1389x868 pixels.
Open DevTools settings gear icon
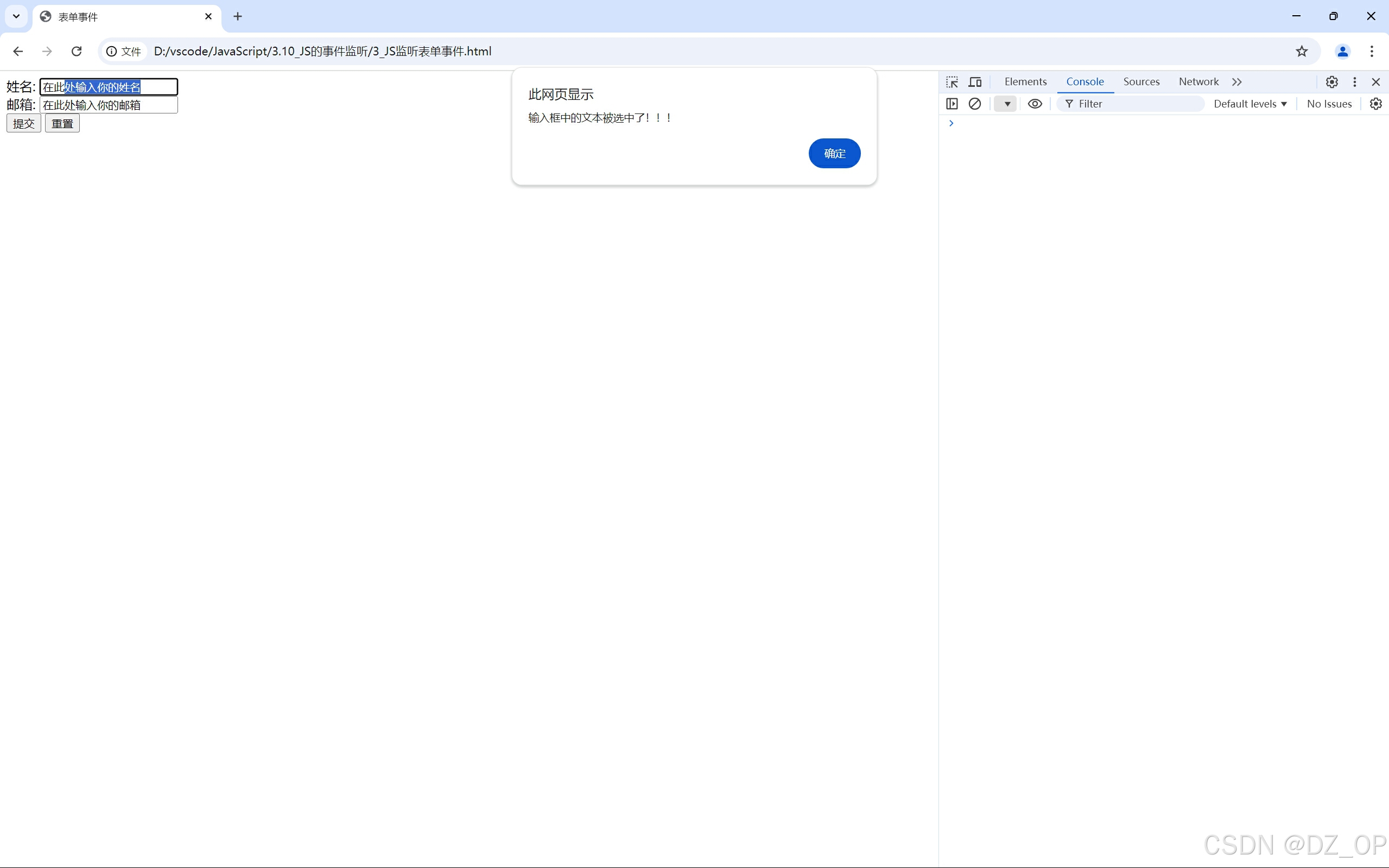tap(1331, 82)
